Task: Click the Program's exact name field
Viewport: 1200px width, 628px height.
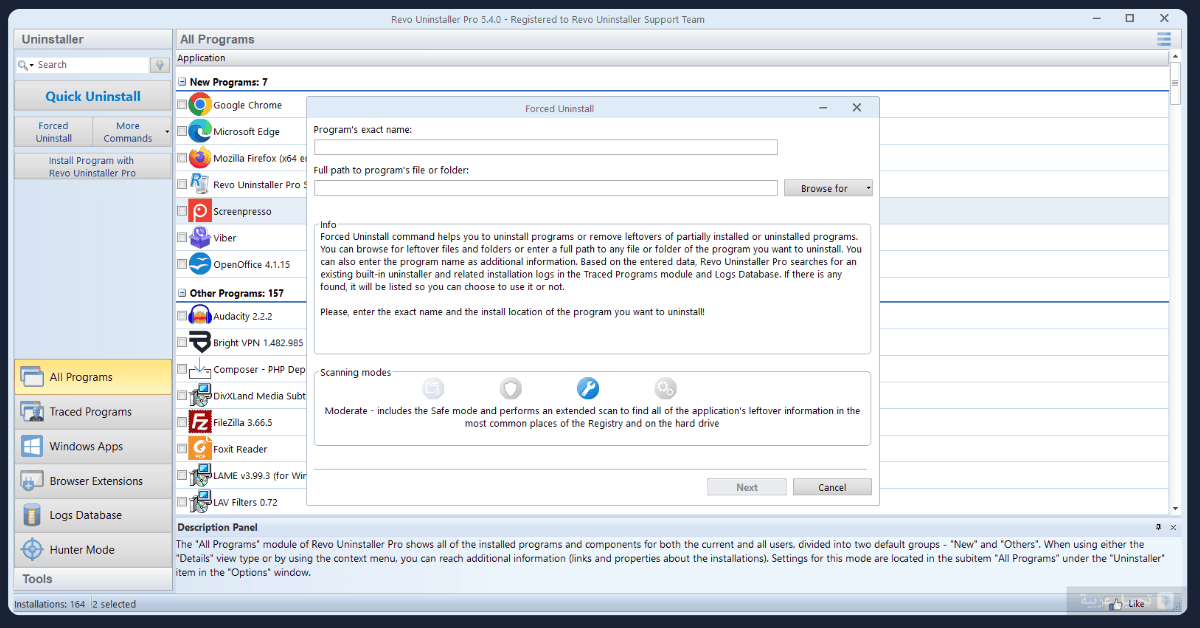Action: [x=545, y=147]
